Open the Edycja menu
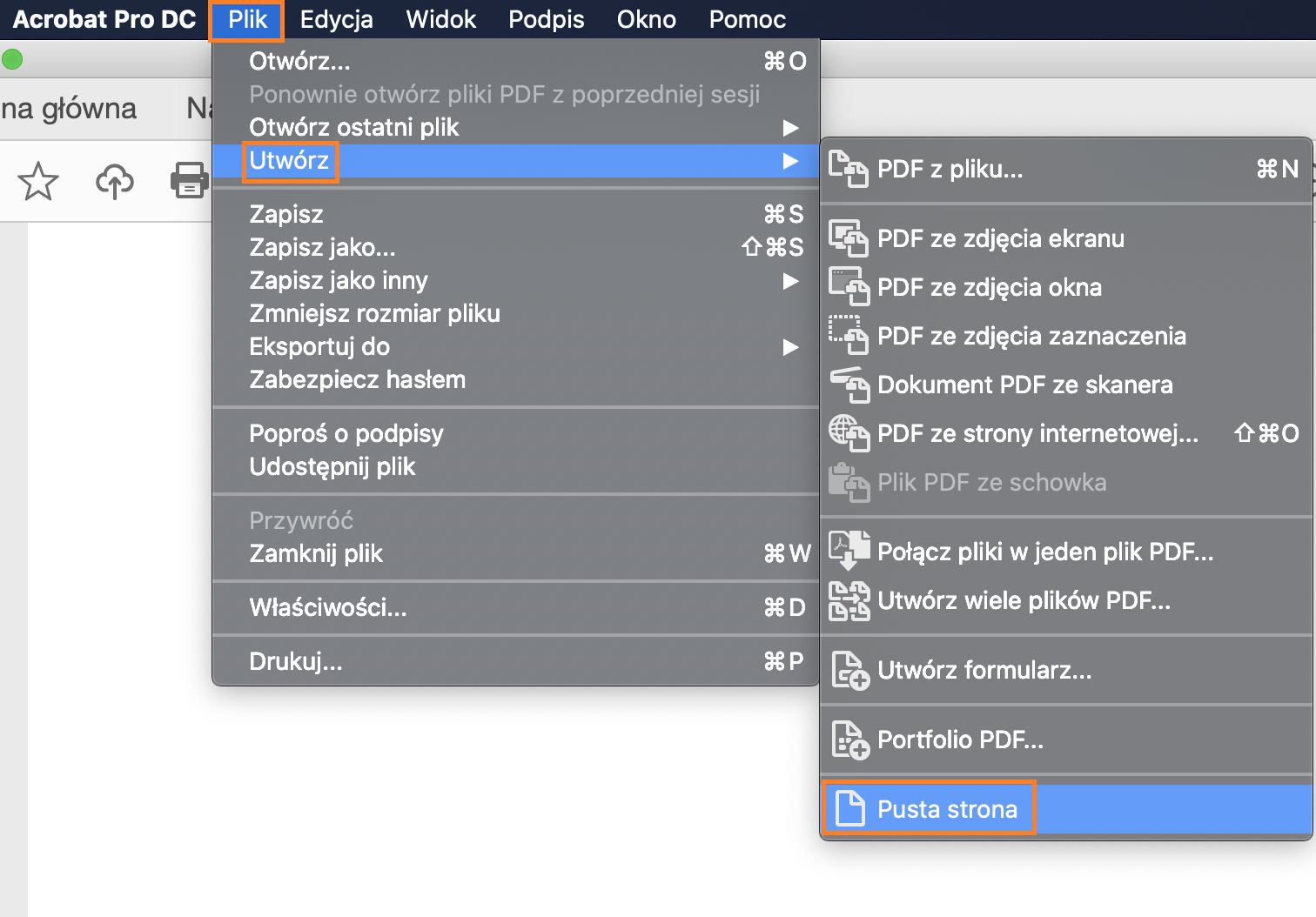The image size is (1316, 917). point(336,19)
